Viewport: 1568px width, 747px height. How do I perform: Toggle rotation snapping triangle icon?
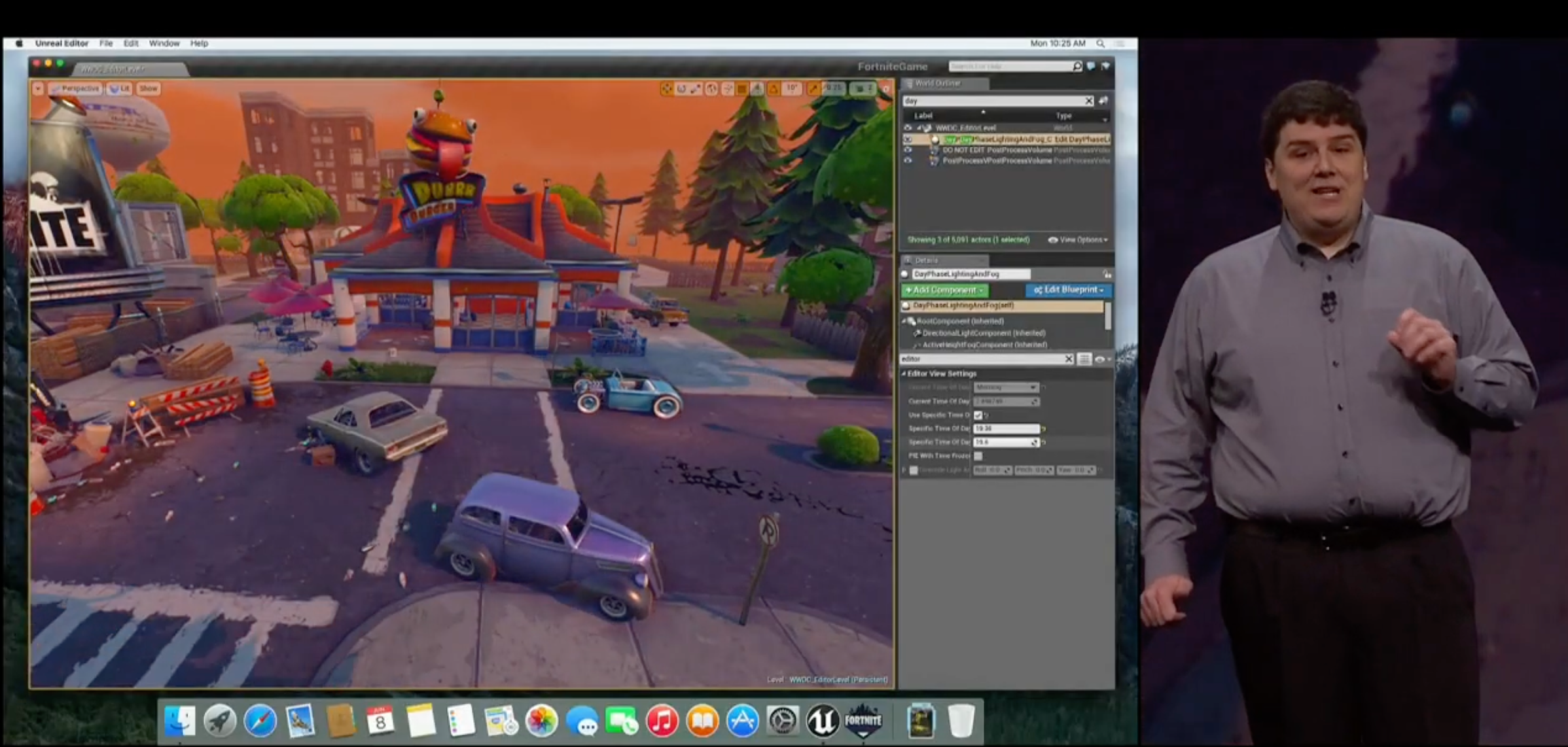774,88
